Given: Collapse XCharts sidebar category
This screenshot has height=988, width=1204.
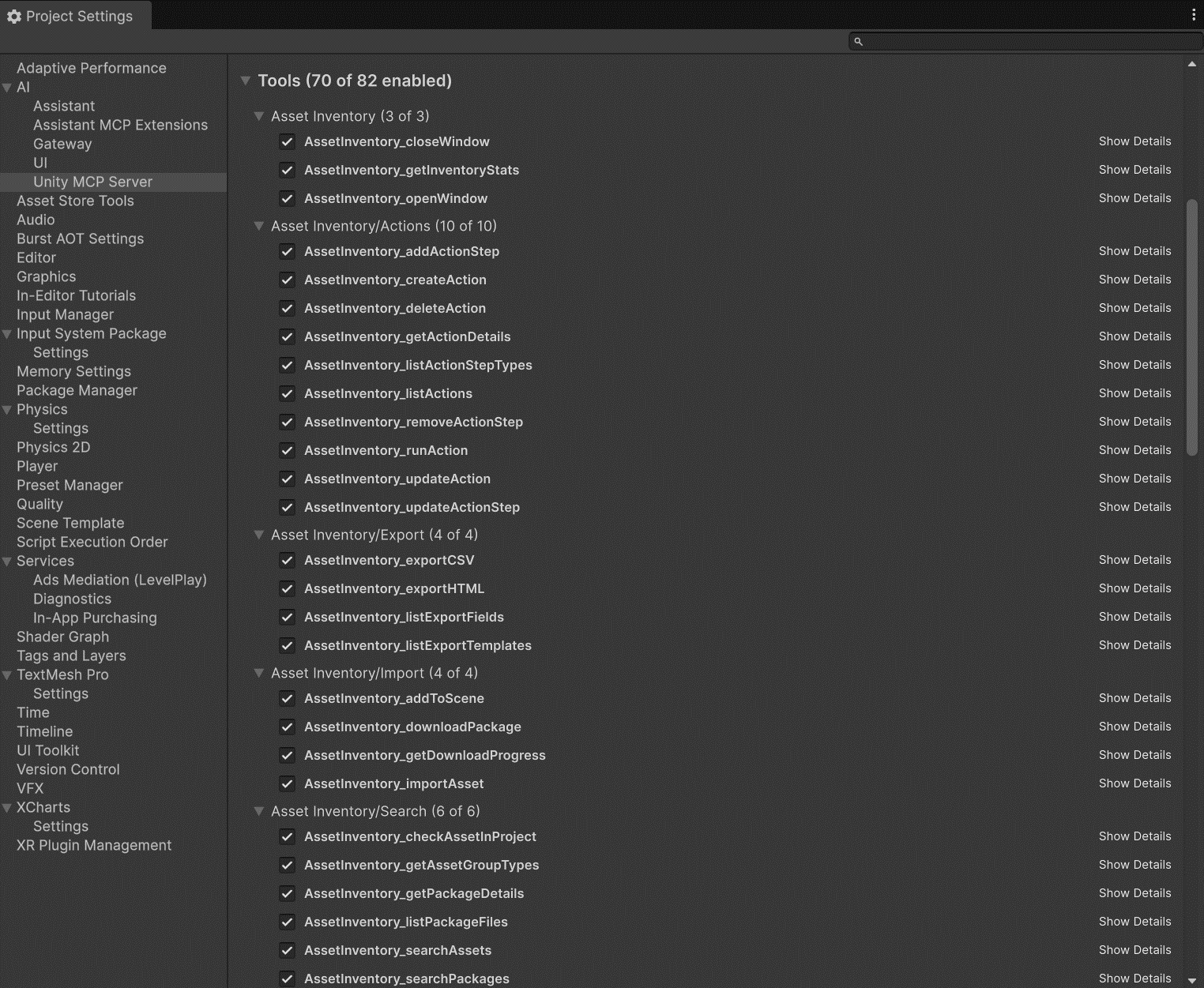Looking at the screenshot, I should tap(7, 808).
